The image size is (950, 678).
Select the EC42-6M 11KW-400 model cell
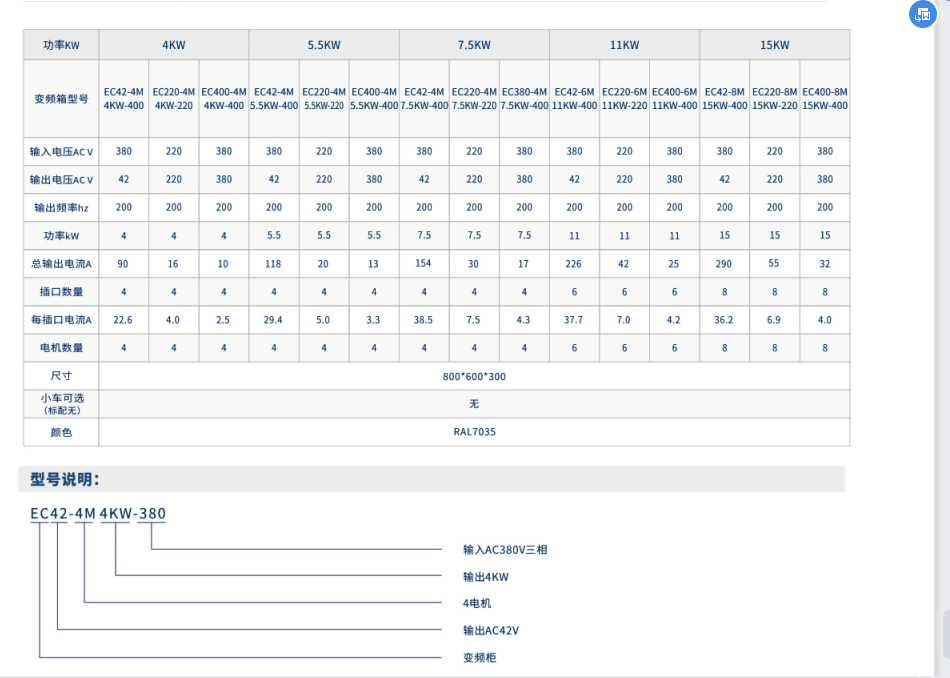tap(574, 99)
